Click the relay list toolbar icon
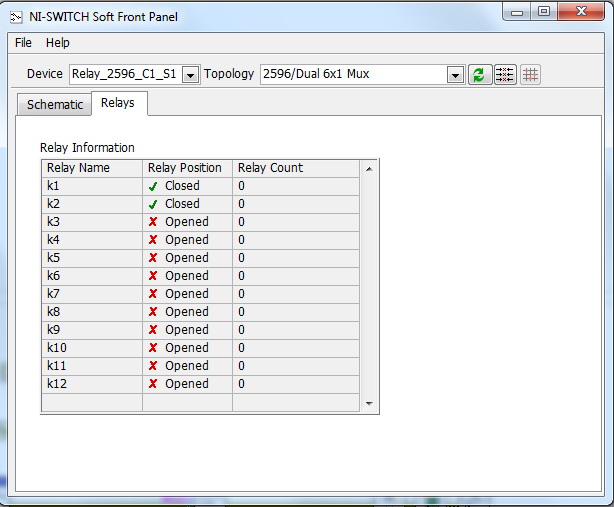 point(505,74)
